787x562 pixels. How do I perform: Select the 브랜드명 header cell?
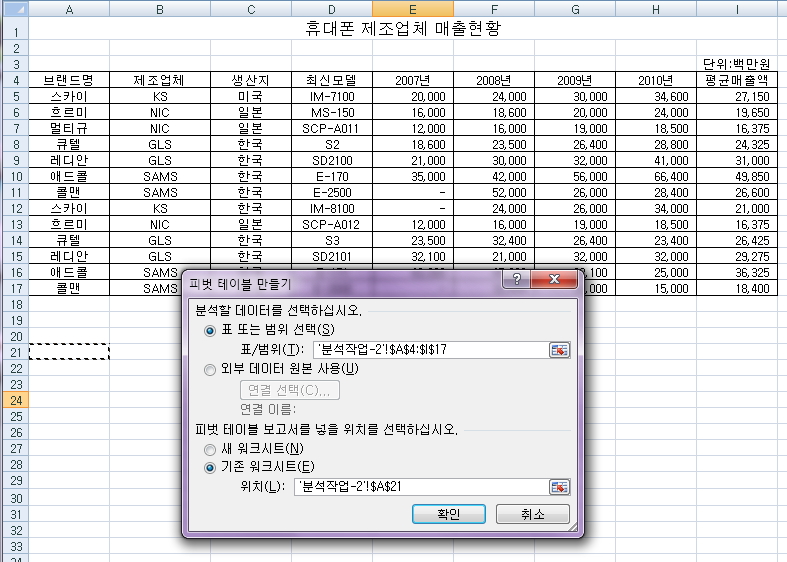pos(69,80)
